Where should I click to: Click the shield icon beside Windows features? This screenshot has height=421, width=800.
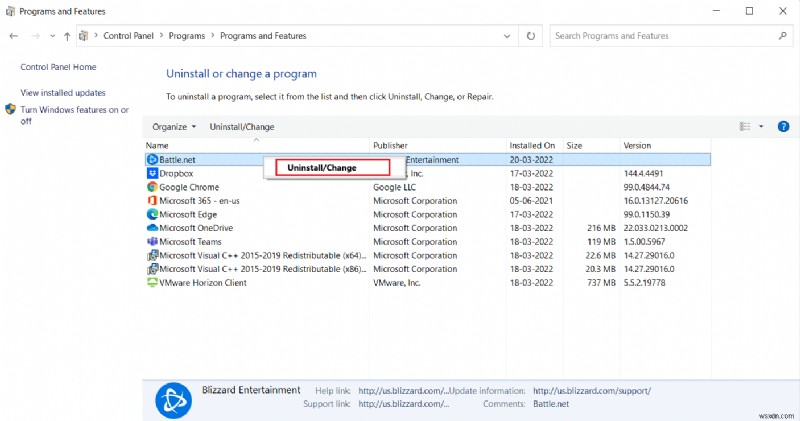[x=10, y=109]
